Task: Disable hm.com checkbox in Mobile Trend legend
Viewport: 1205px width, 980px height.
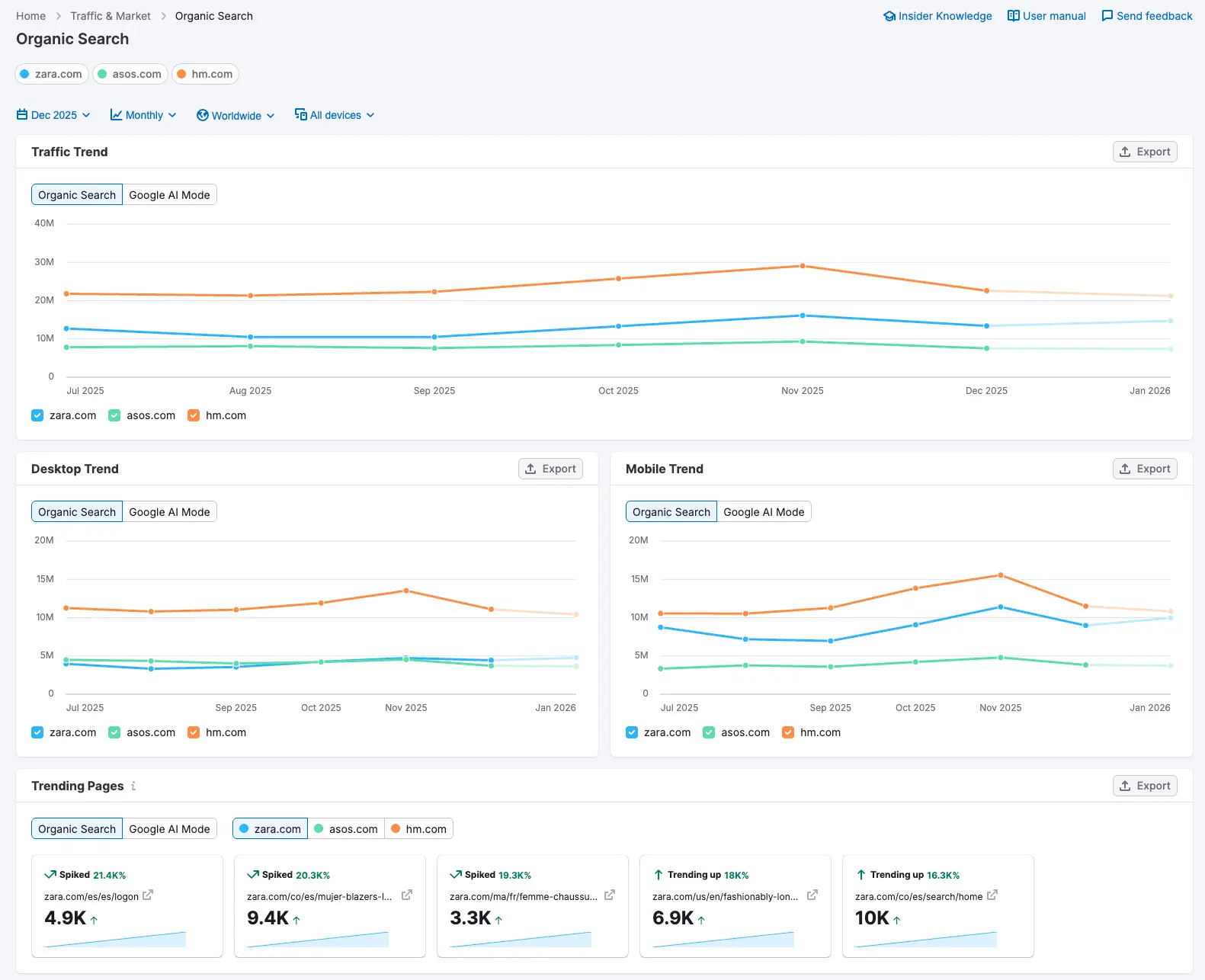Action: pyautogui.click(x=788, y=732)
